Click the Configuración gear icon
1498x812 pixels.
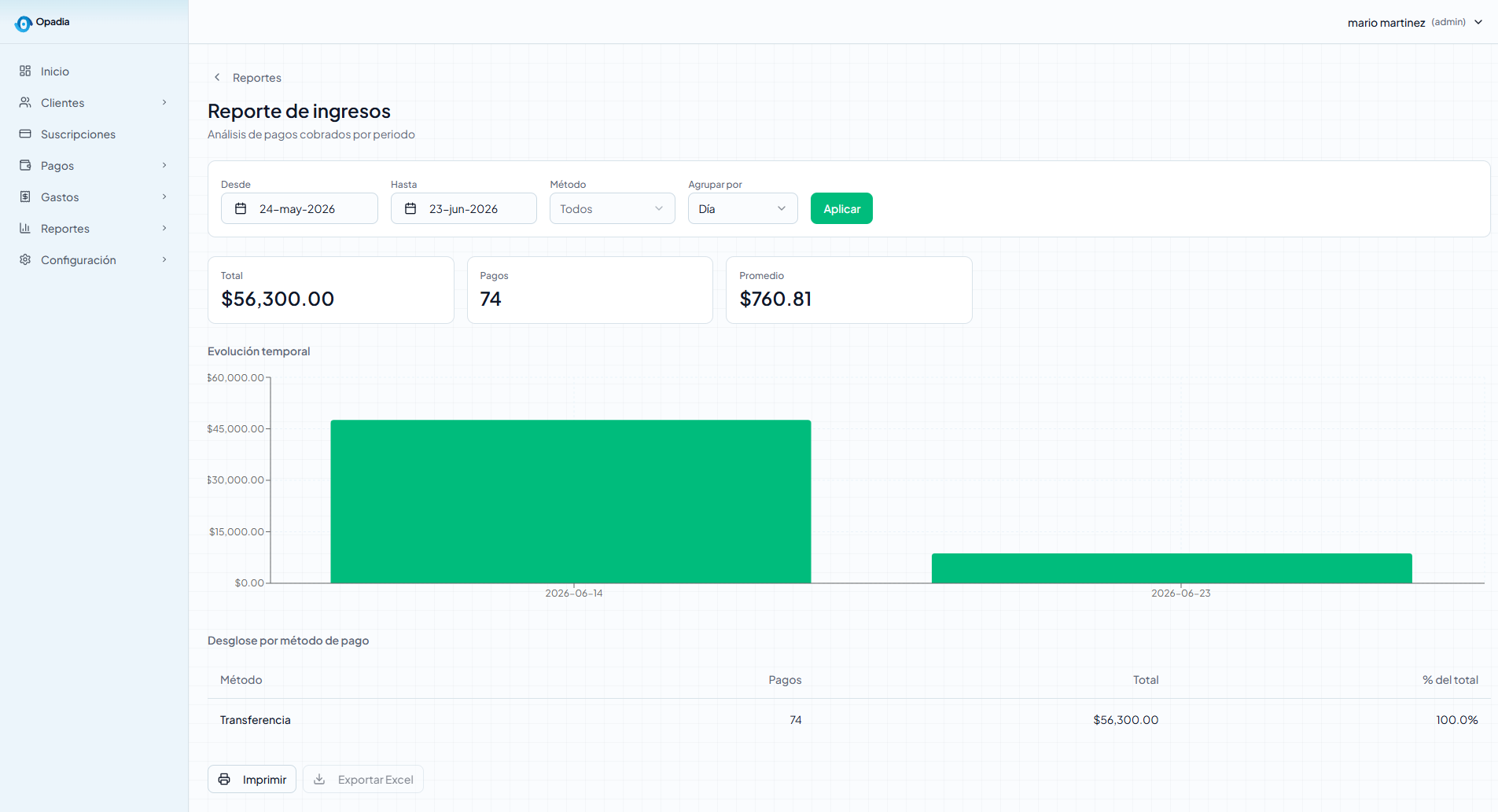[x=25, y=259]
